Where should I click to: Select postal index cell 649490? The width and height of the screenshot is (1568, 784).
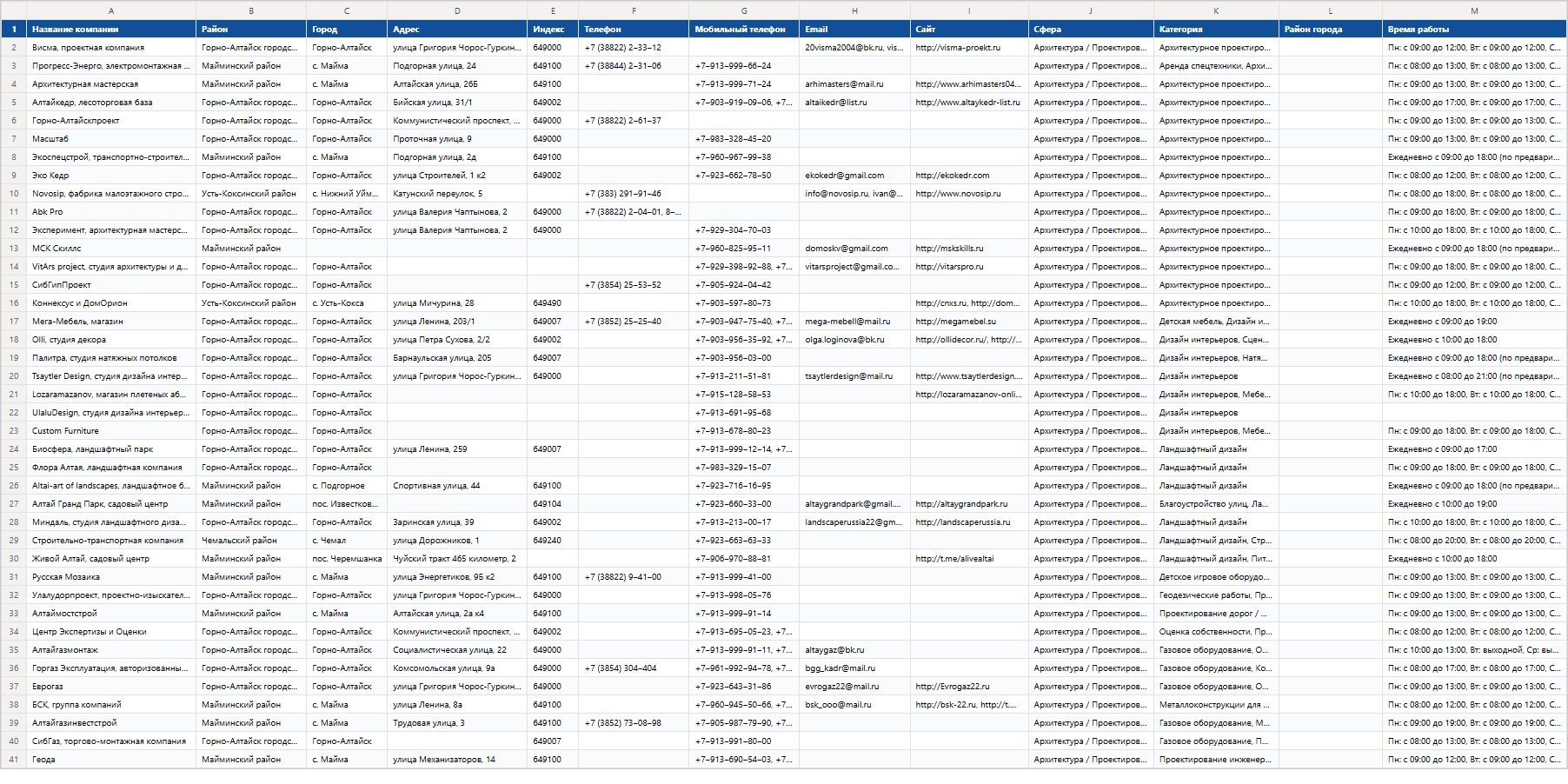pos(553,303)
